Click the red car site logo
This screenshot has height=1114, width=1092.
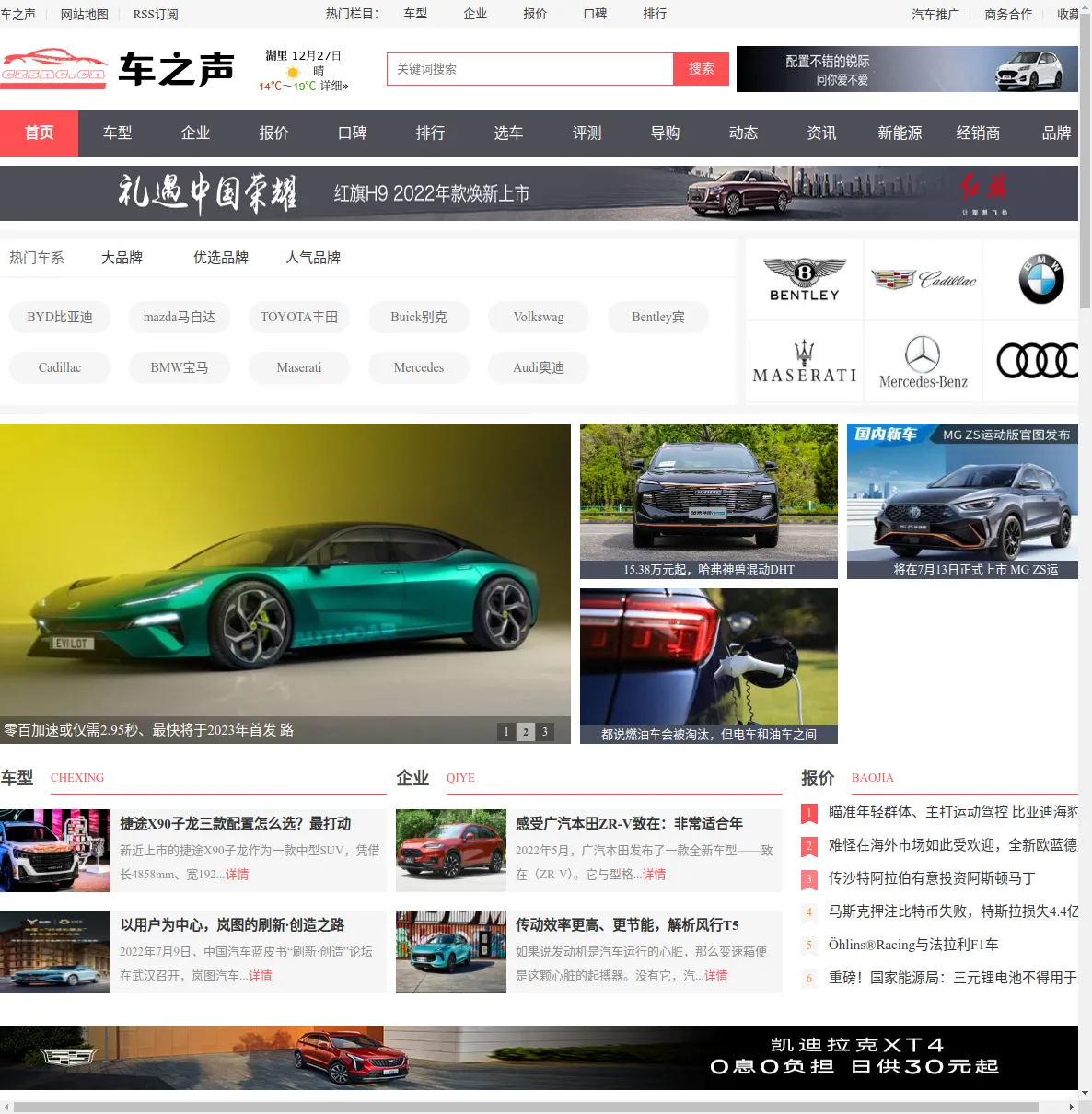click(x=53, y=68)
